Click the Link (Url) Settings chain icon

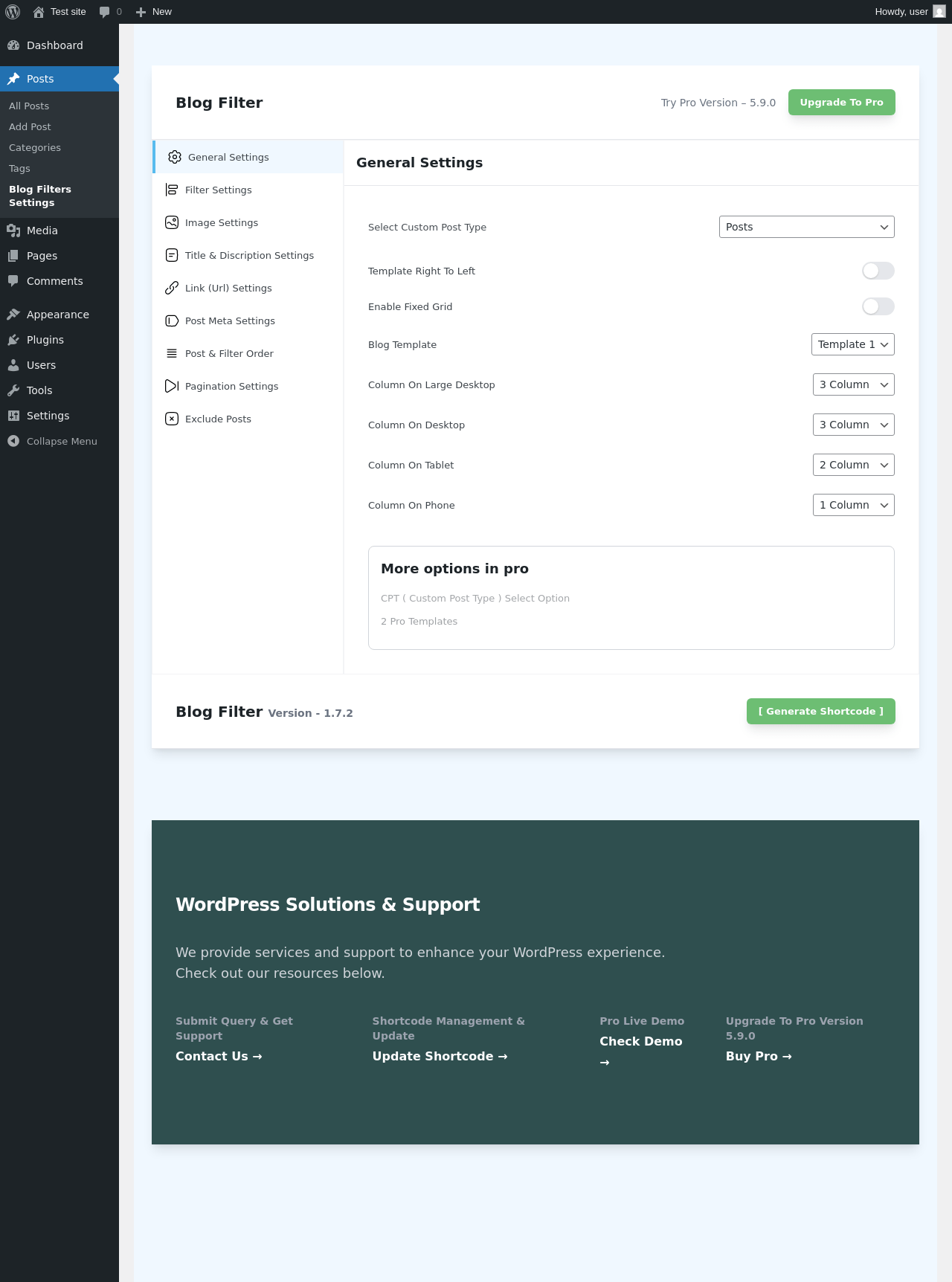[x=172, y=288]
